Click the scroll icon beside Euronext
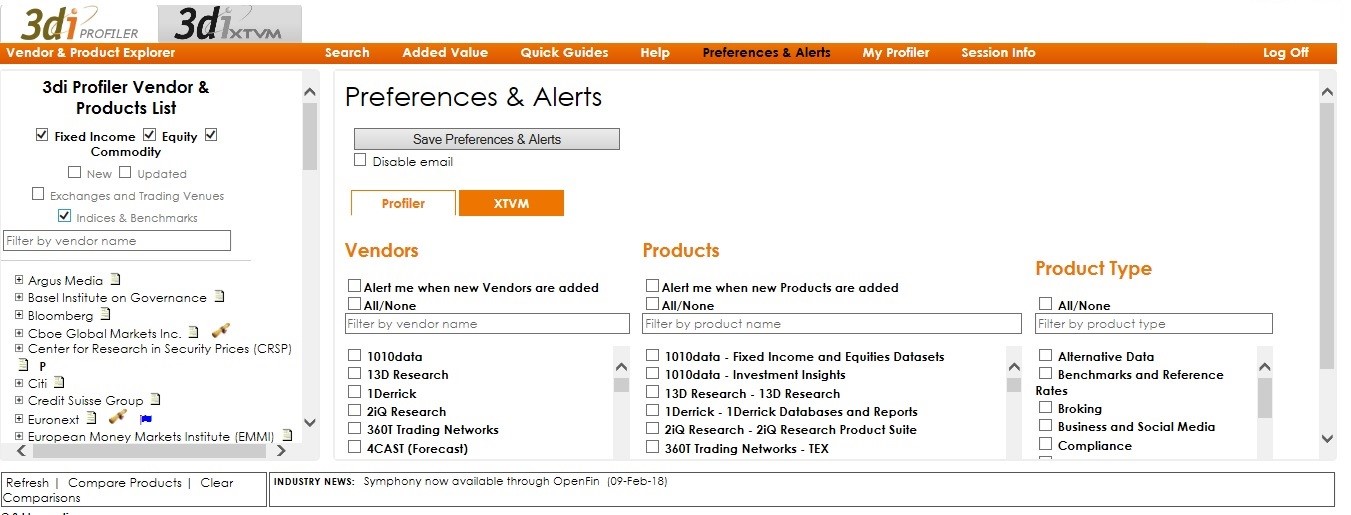1351x515 pixels. click(x=118, y=418)
